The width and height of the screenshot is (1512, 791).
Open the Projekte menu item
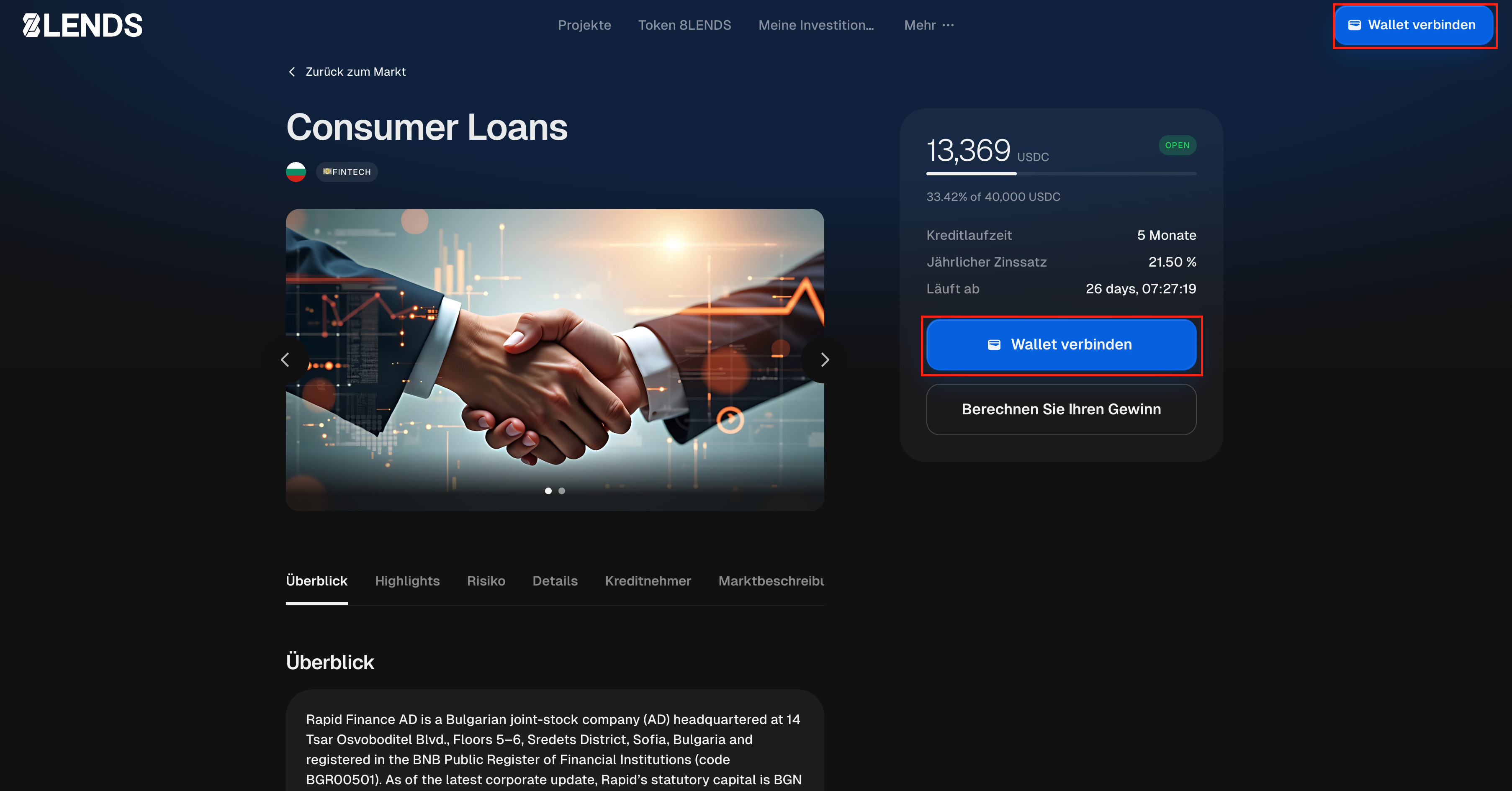click(x=584, y=25)
